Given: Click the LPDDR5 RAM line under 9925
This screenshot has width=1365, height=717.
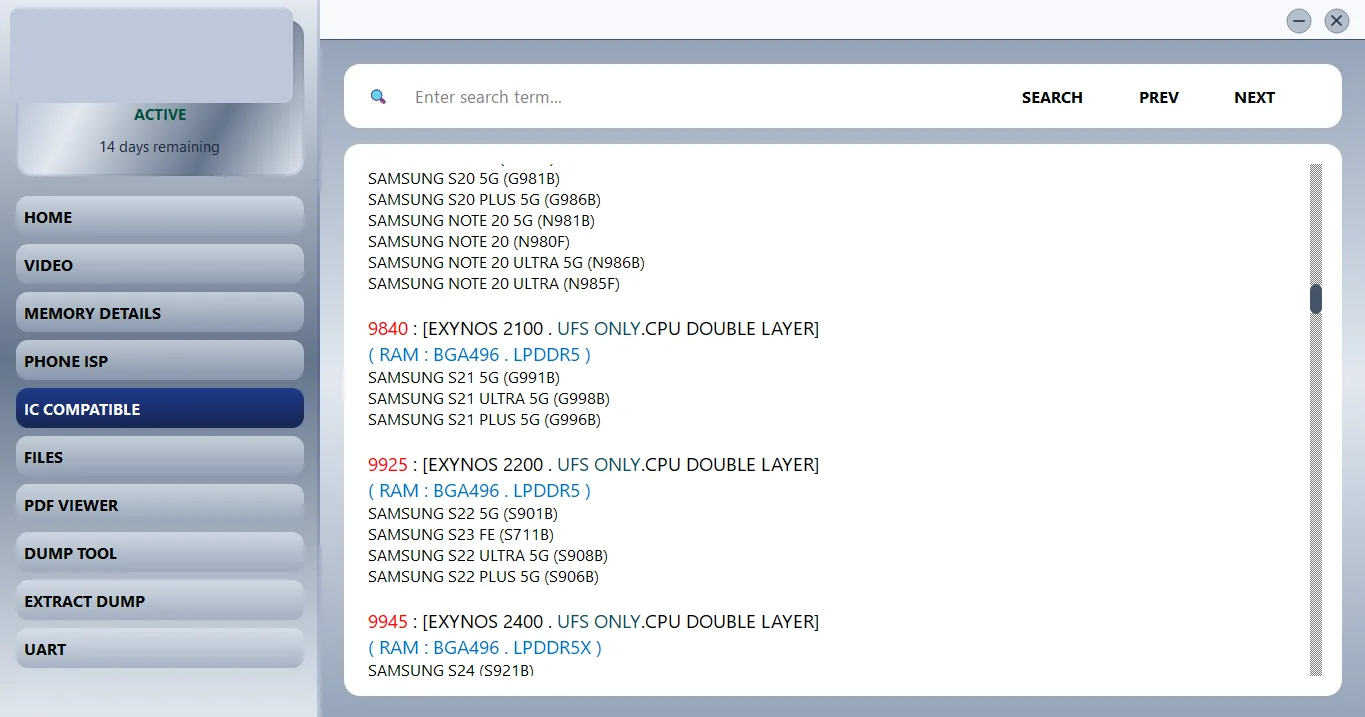Looking at the screenshot, I should click(479, 491).
